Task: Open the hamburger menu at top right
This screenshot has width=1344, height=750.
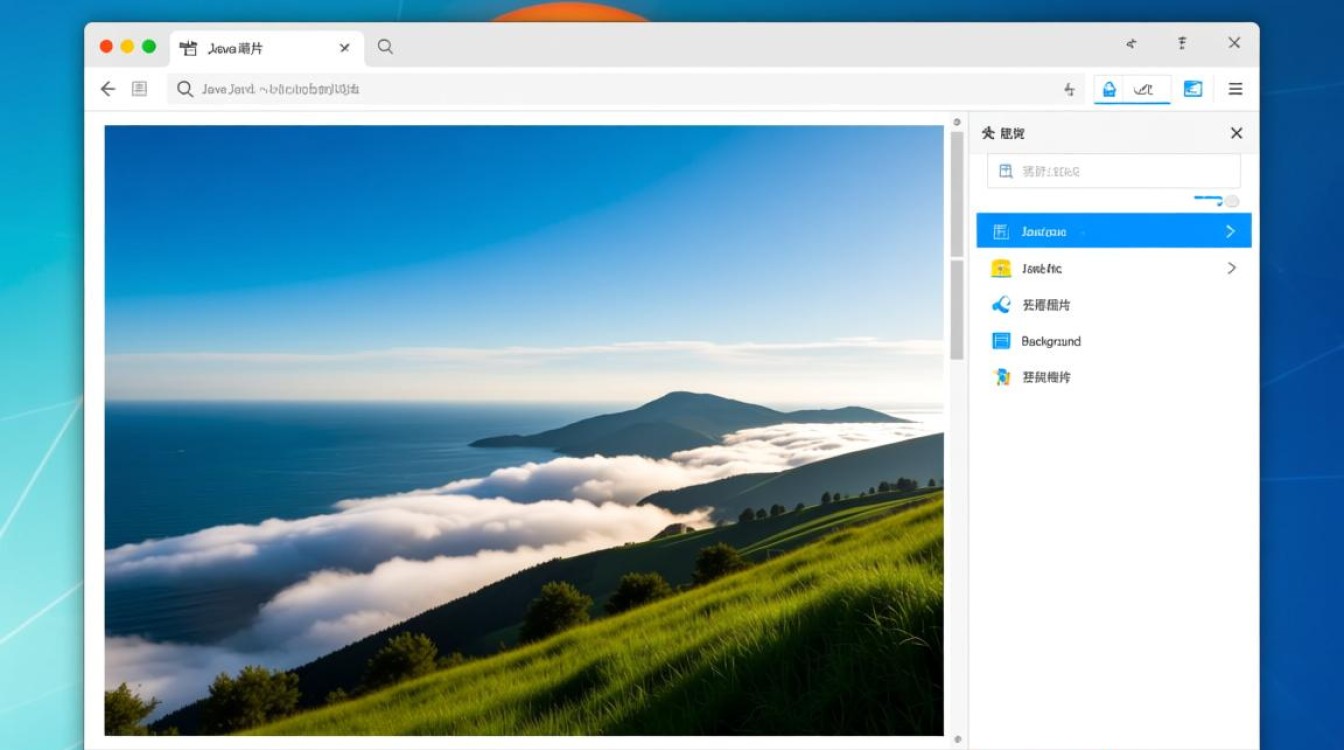Action: 1235,89
